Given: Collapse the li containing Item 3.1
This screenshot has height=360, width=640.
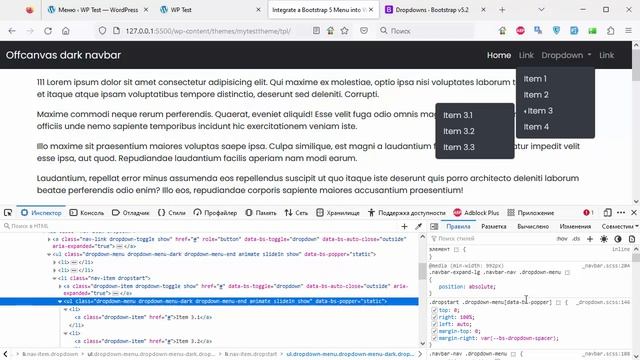Looking at the screenshot, I should click(65, 309).
